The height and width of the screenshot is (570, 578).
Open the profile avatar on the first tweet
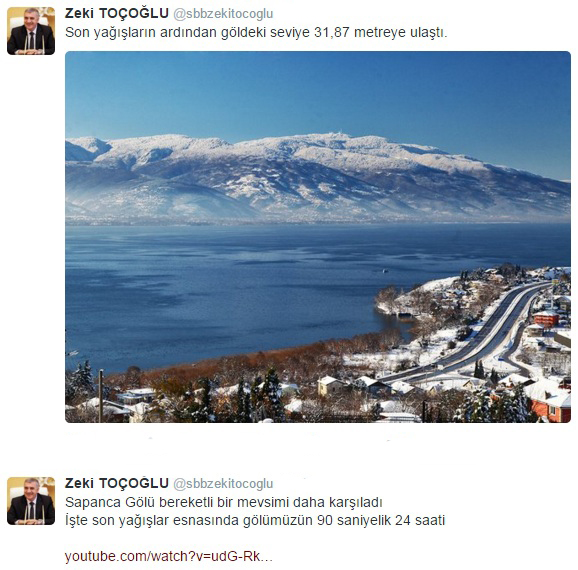(x=31, y=31)
